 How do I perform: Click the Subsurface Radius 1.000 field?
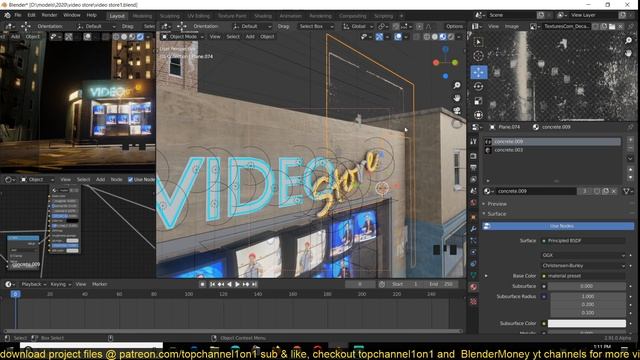(588, 296)
